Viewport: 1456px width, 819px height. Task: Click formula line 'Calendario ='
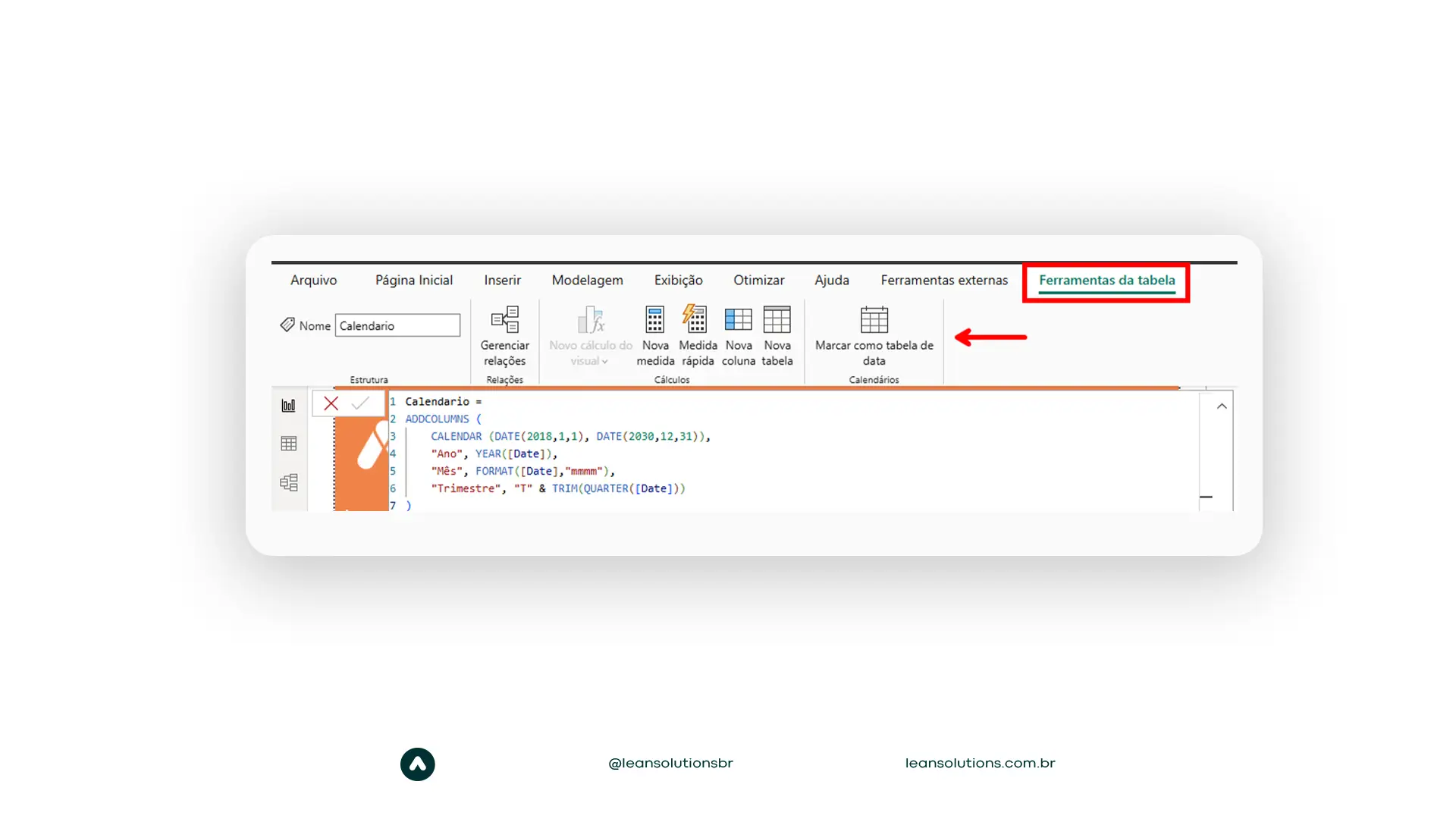443,401
